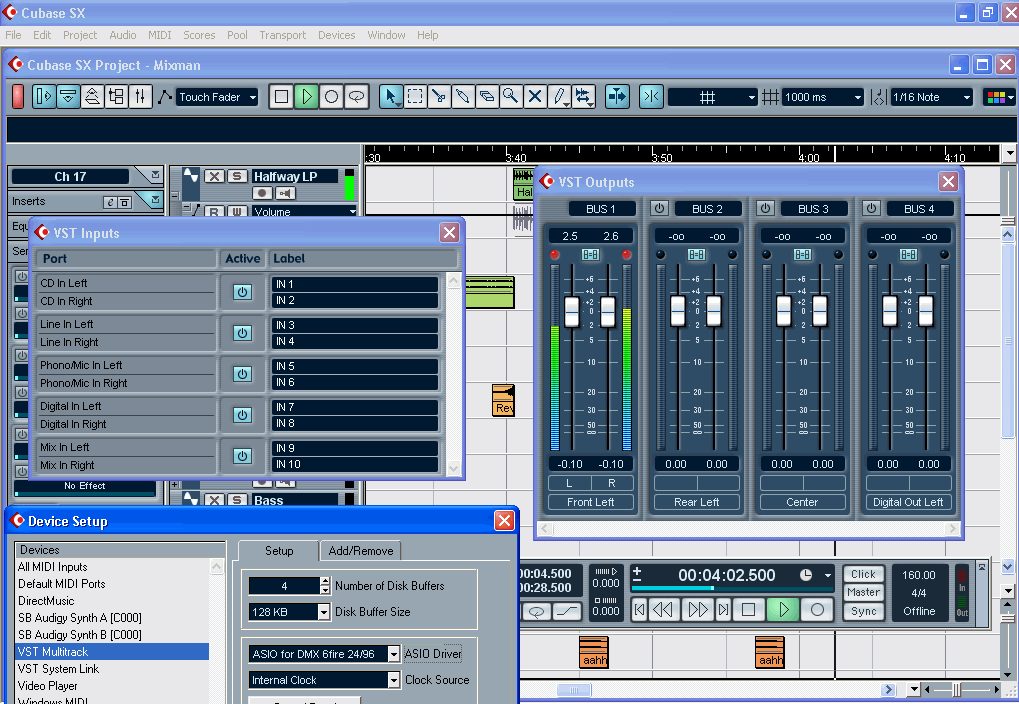Select the Glue tube tool
Screen dimensions: 1019x704
(x=462, y=97)
